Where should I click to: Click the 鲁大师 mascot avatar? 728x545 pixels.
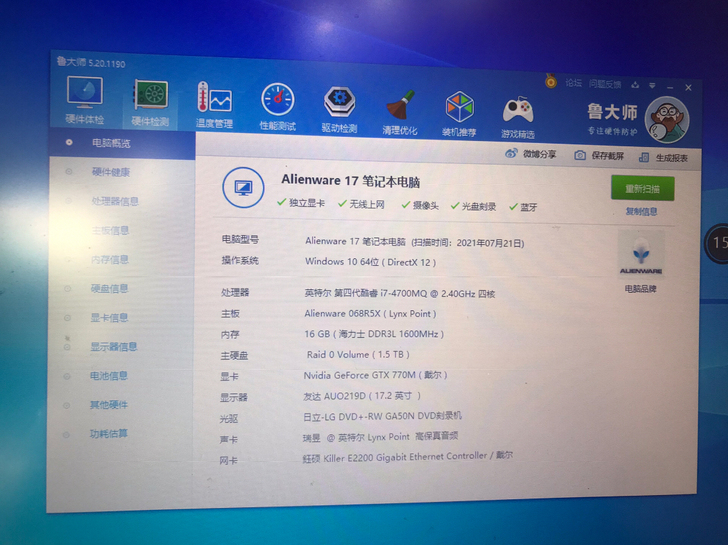pyautogui.click(x=668, y=120)
